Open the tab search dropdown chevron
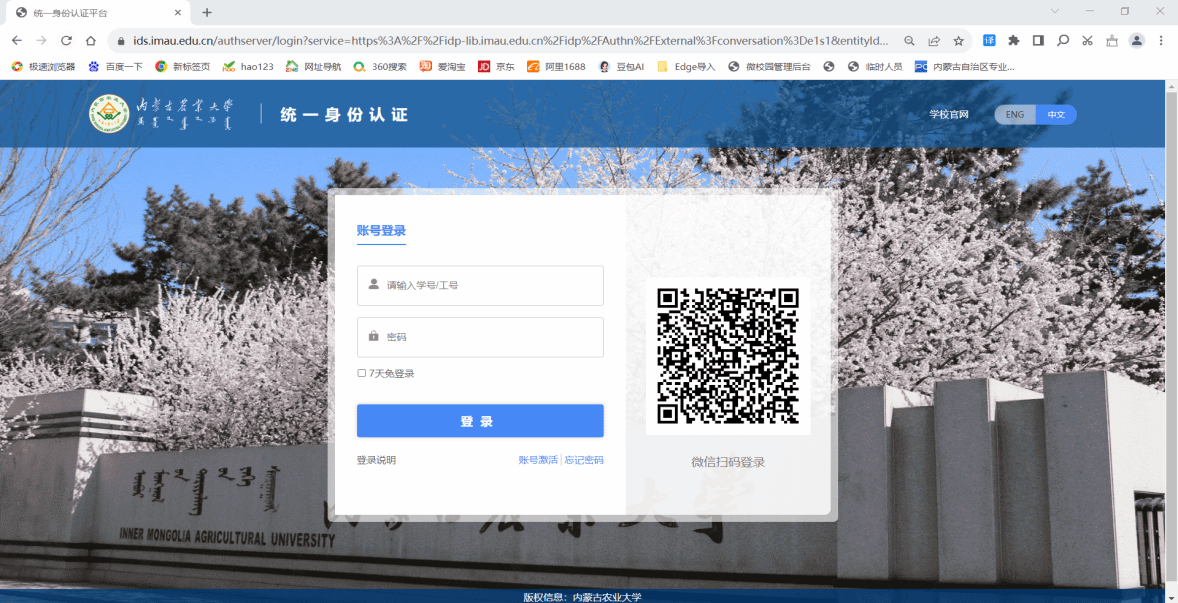The image size is (1178, 603). point(1055,11)
